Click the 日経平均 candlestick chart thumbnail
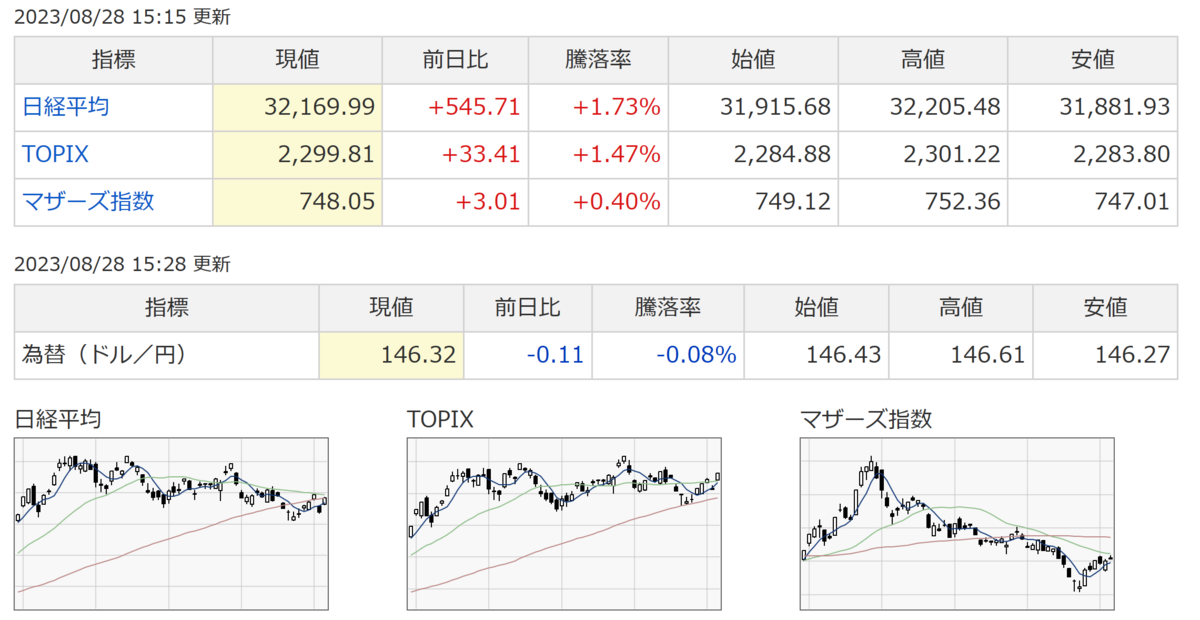 point(172,524)
